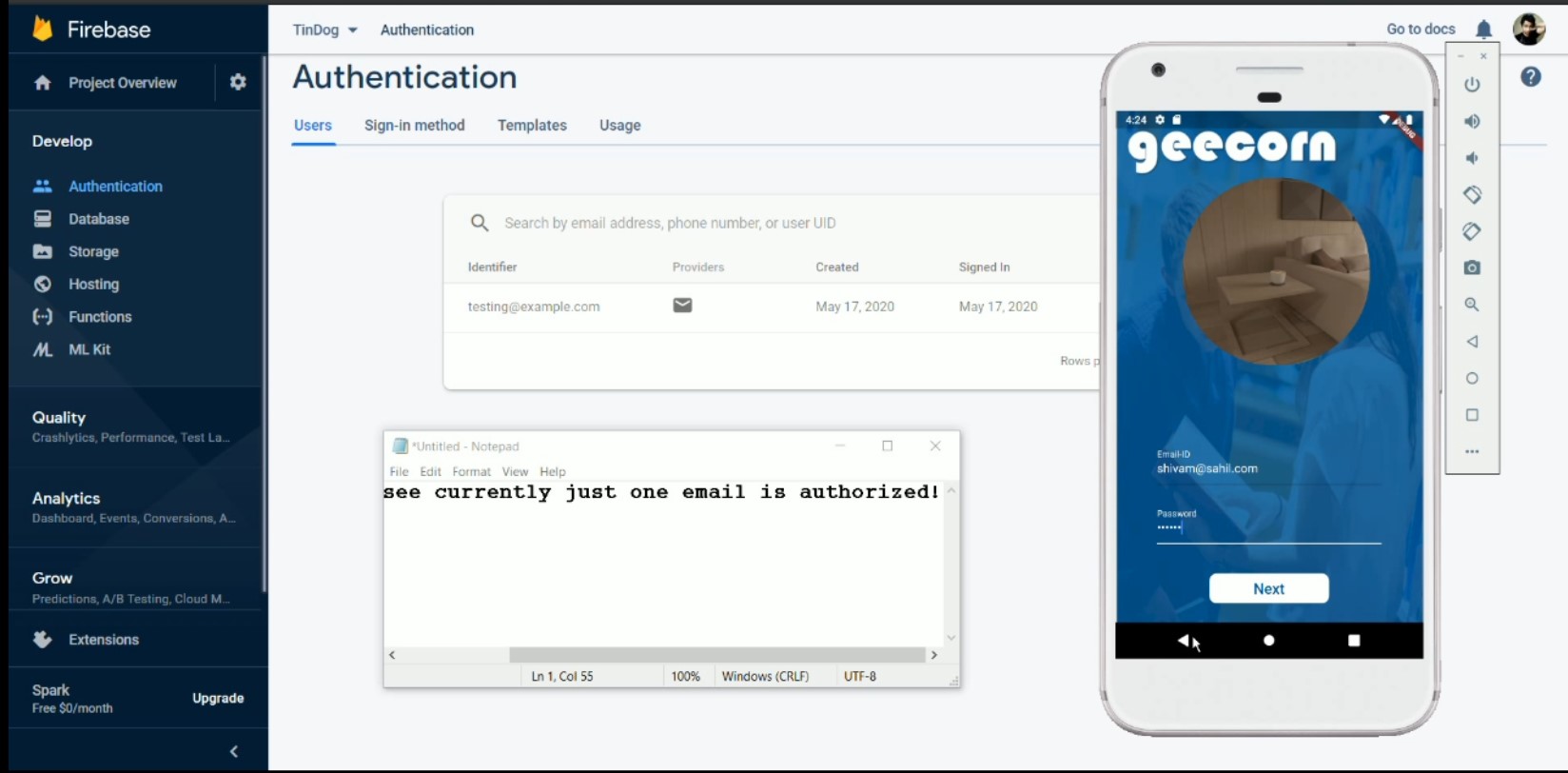
Task: Click the Extensions icon in sidebar
Action: 42,640
